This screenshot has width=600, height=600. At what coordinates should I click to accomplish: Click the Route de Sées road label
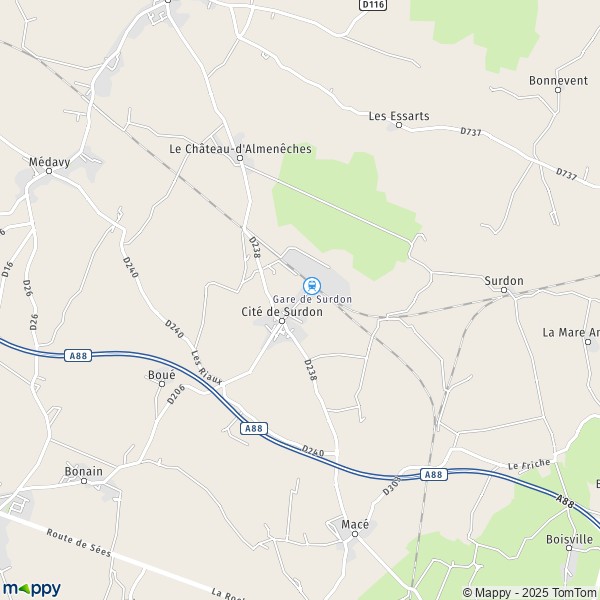pyautogui.click(x=78, y=543)
